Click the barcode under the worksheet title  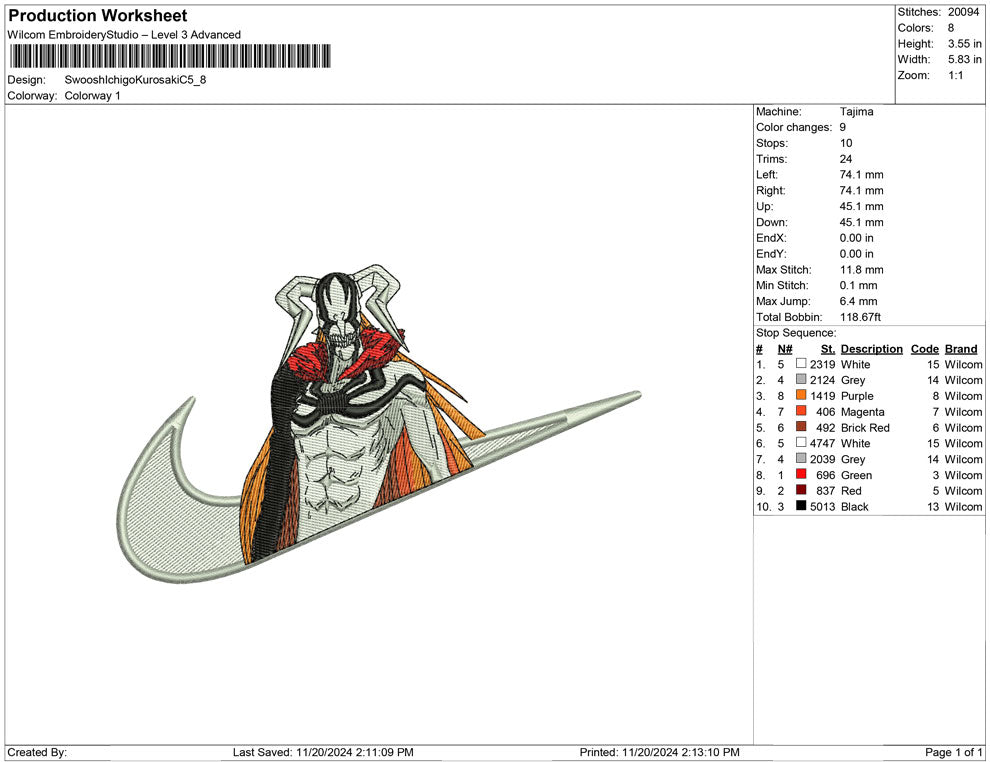168,55
